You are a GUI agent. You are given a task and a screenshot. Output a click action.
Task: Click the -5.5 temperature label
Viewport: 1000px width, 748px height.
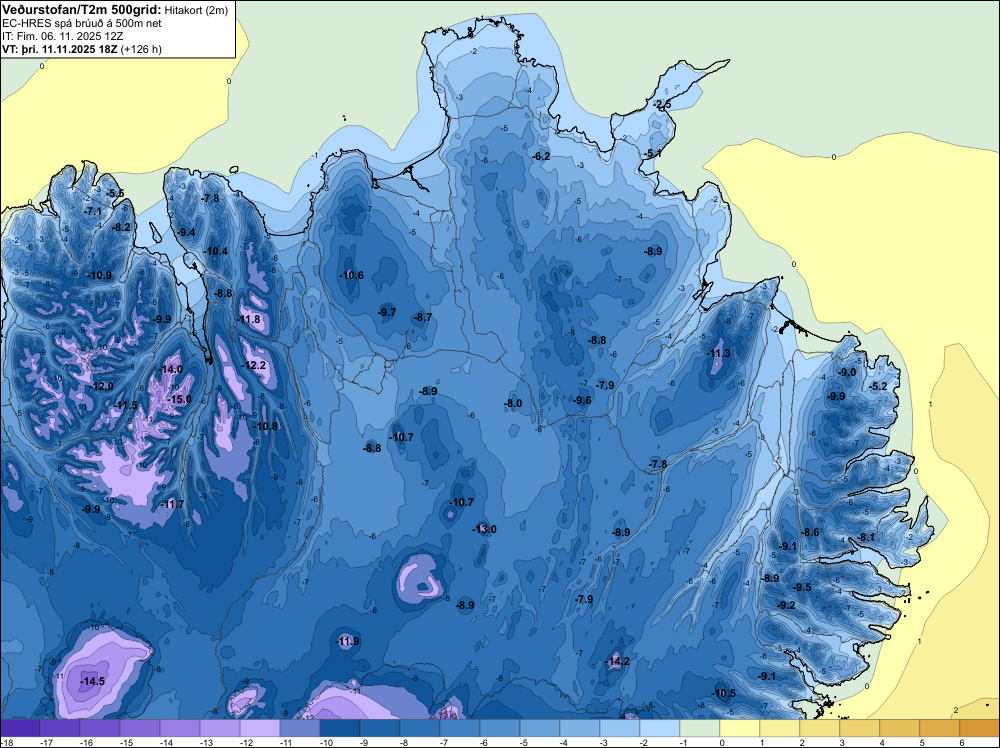click(115, 193)
